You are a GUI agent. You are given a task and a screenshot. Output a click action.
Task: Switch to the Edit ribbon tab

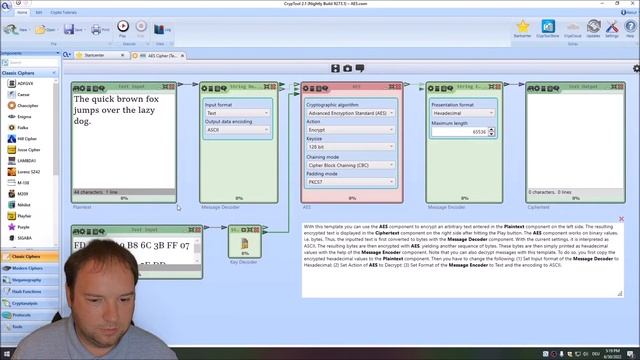(39, 13)
